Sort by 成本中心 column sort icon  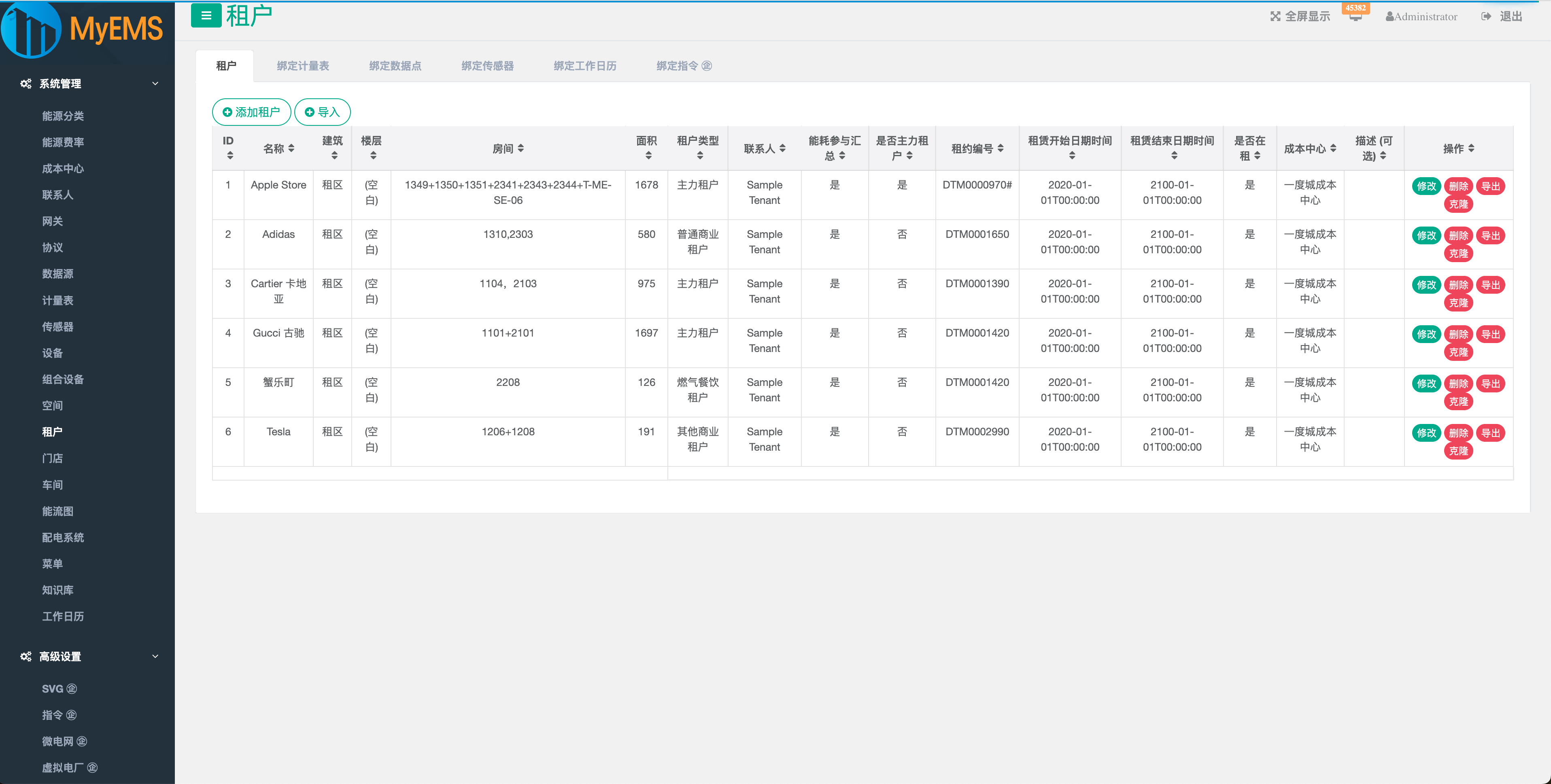pyautogui.click(x=1333, y=148)
